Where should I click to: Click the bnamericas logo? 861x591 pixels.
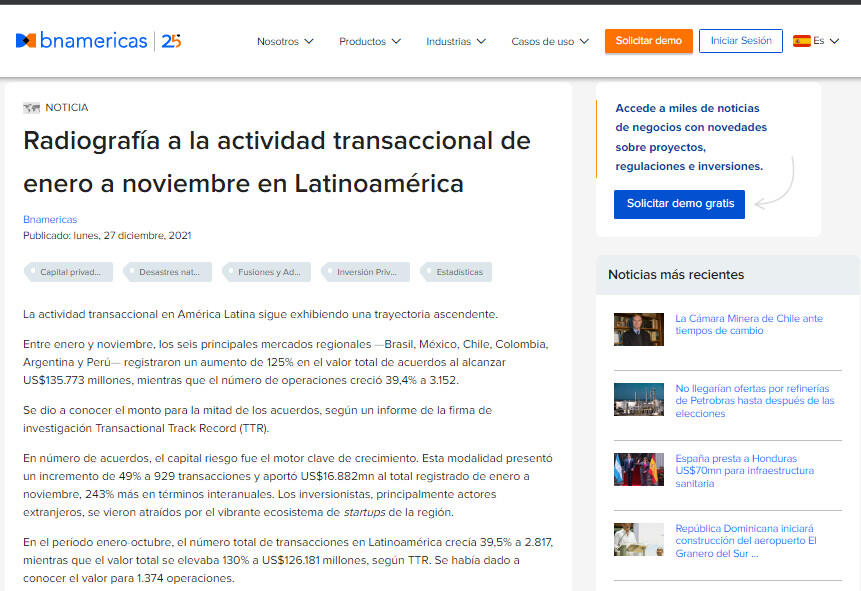(82, 41)
